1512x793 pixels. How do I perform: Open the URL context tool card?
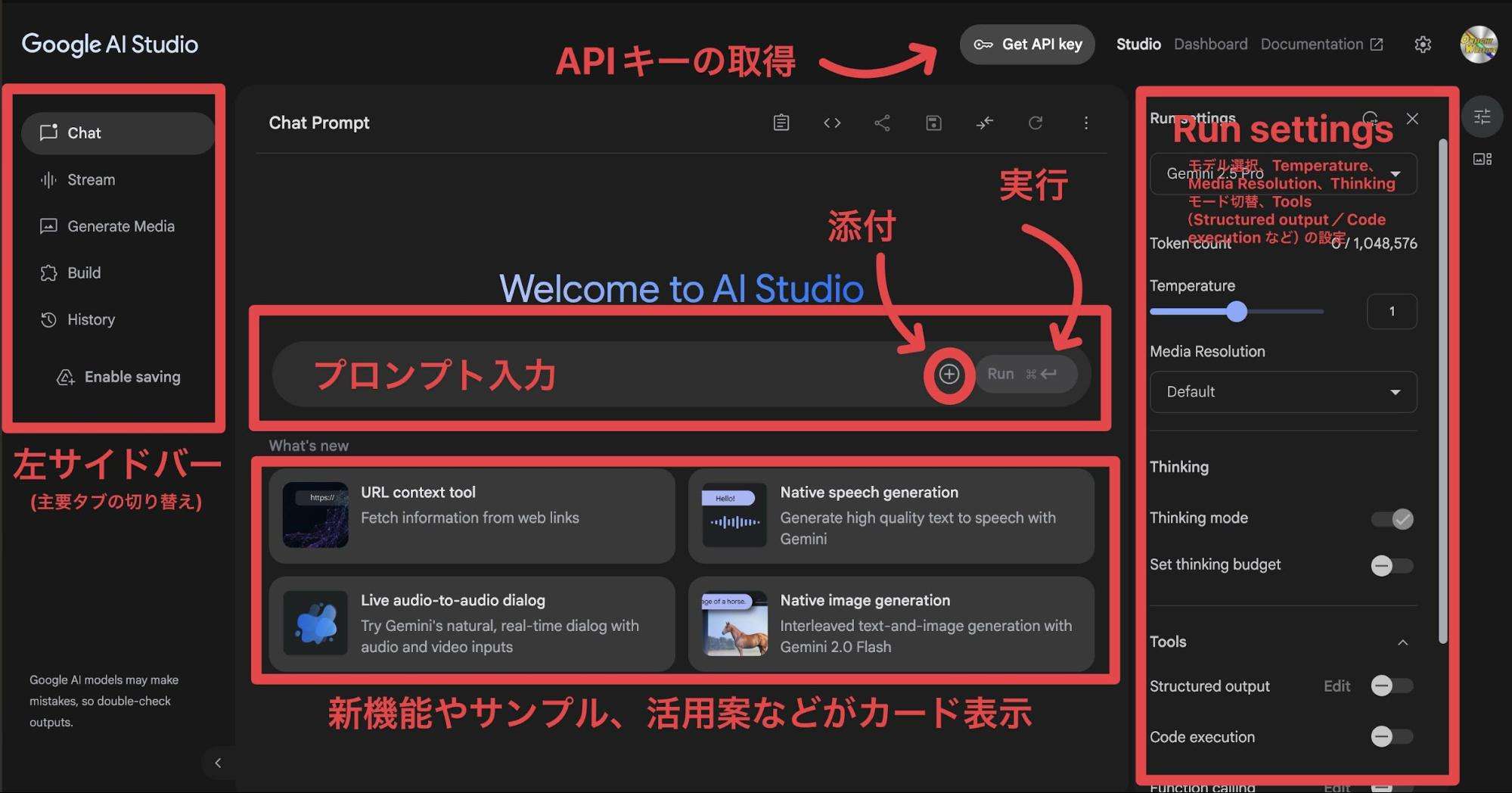(x=472, y=516)
